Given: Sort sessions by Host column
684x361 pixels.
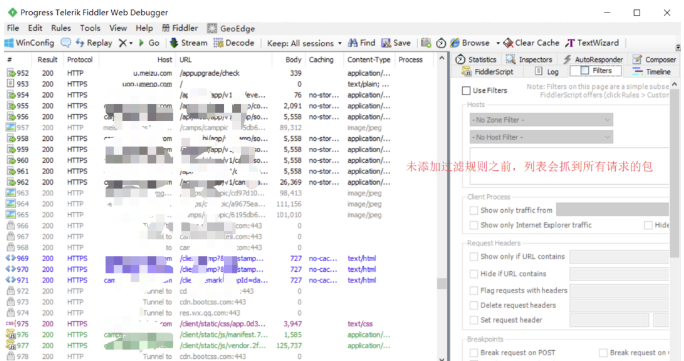Looking at the screenshot, I should pos(138,60).
